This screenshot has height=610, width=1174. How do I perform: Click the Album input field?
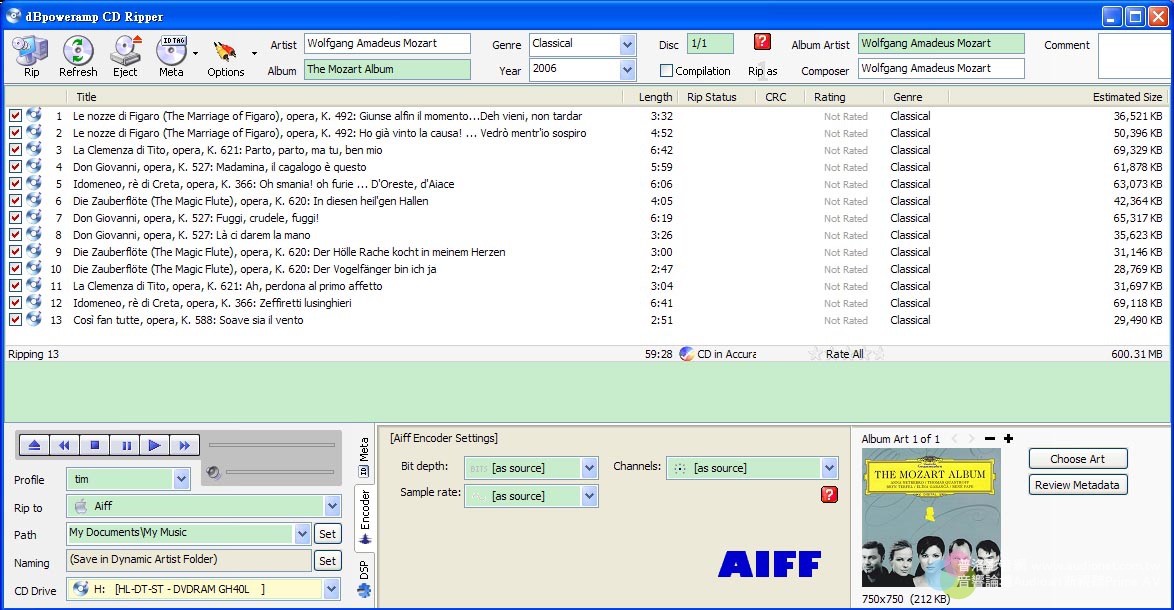point(387,70)
